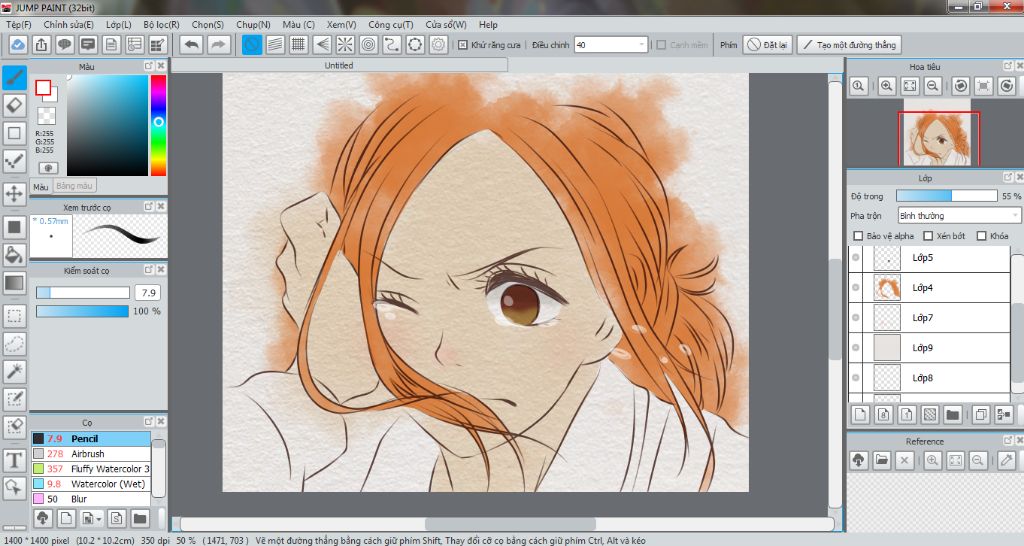1024x546 pixels.
Task: Click the export/share icon in toolbar
Action: click(41, 44)
